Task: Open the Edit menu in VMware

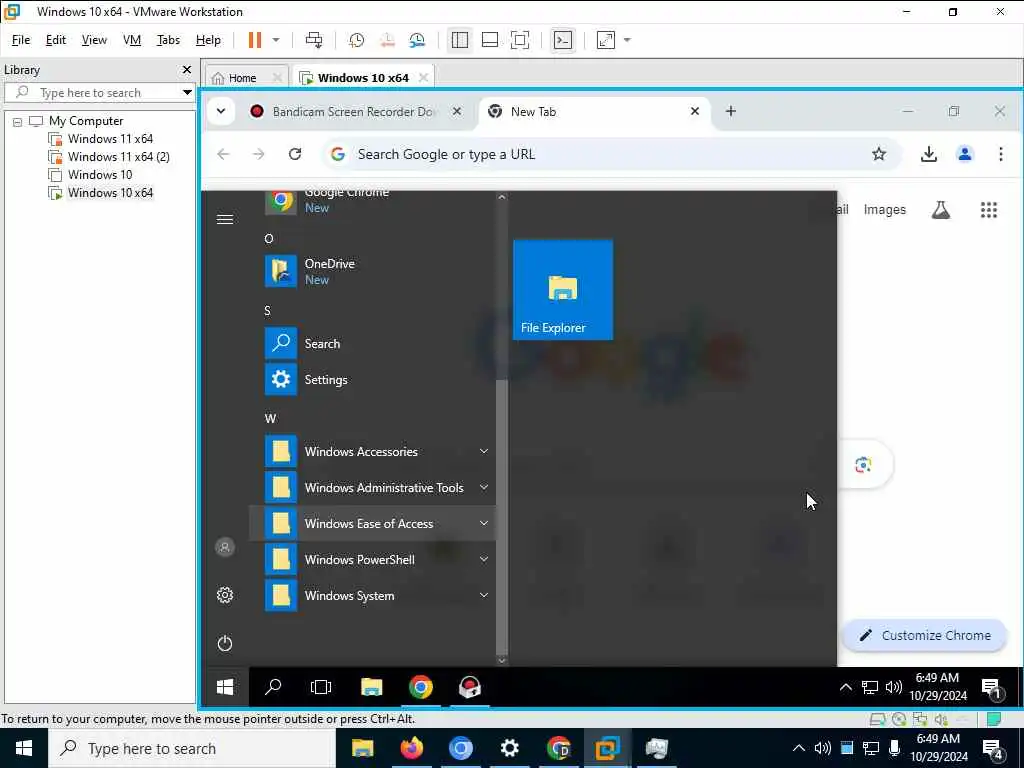Action: point(56,40)
